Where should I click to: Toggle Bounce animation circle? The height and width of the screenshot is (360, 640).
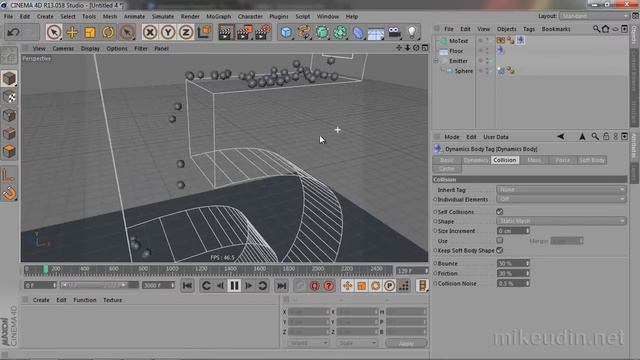[x=435, y=263]
